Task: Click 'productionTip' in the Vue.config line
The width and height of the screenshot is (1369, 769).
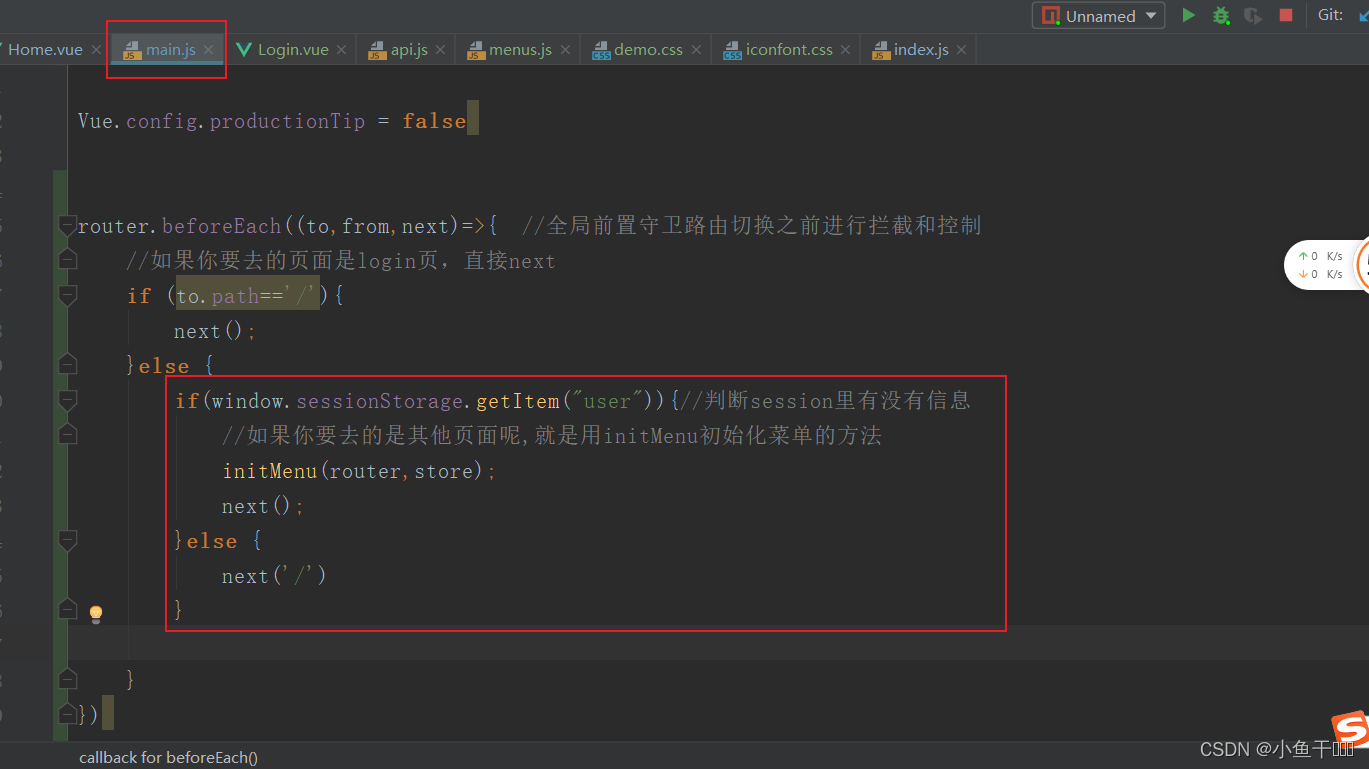Action: [287, 121]
